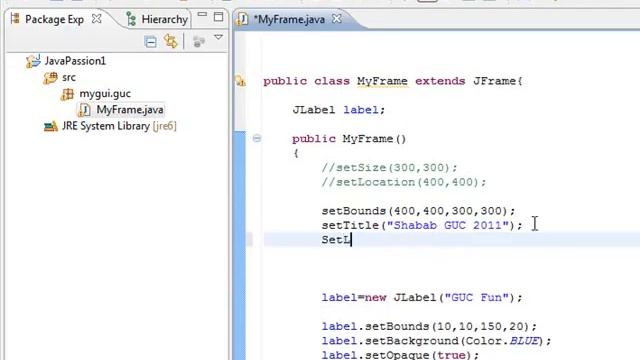Click the 'public MyFrame()' constructor signature
640x360 pixels.
coord(349,139)
